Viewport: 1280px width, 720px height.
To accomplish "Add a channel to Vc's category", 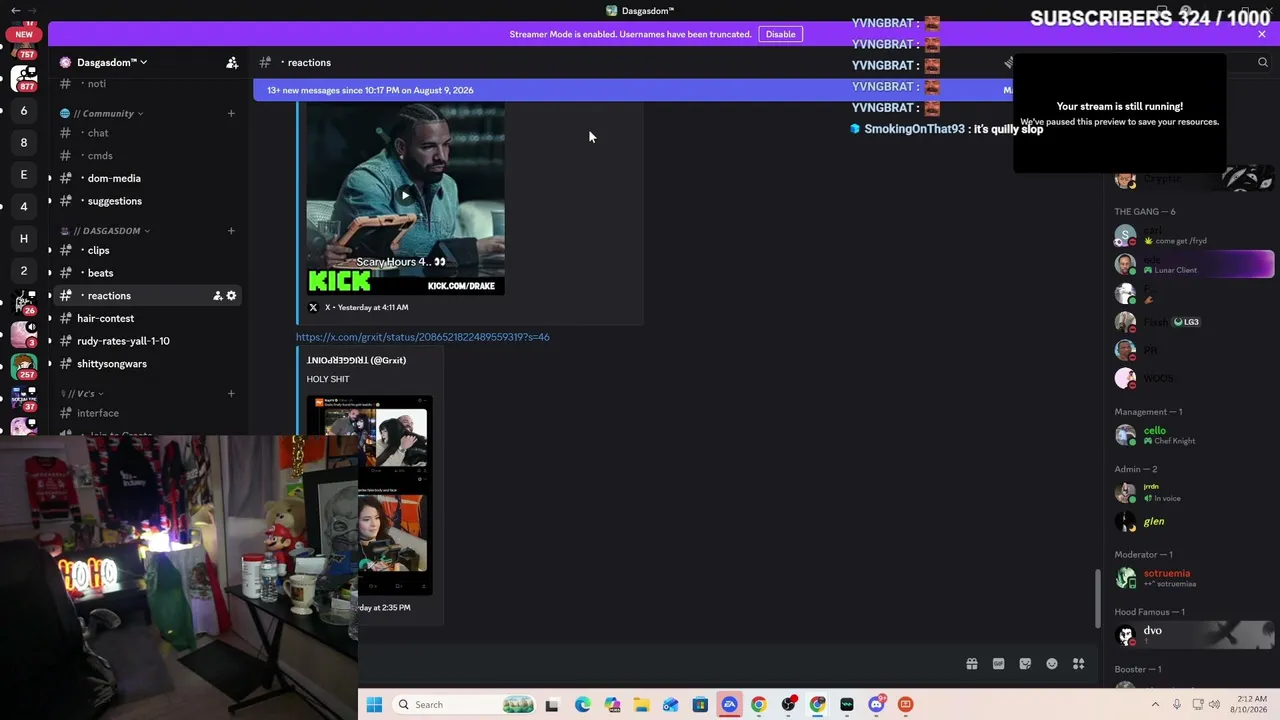I will [x=231, y=394].
